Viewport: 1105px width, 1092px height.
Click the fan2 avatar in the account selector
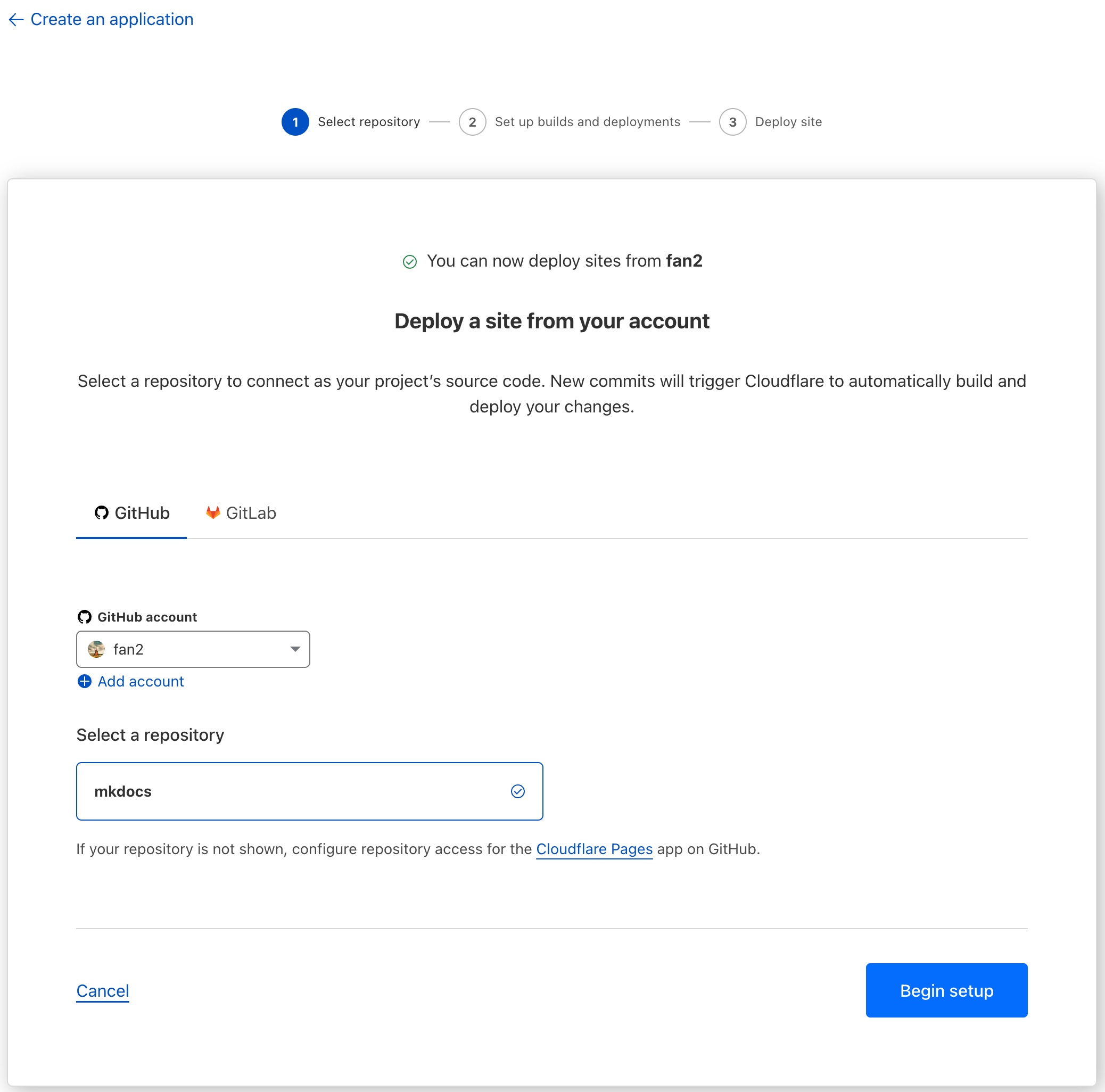[96, 649]
